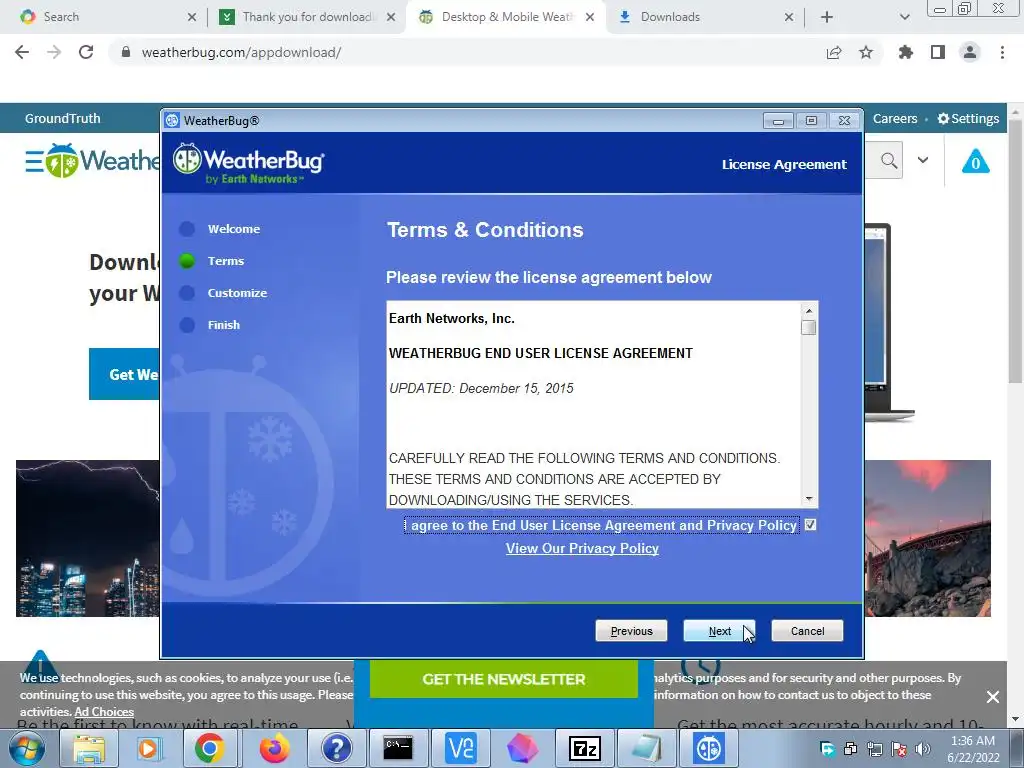Click the volume speaker tray icon
1024x768 pixels.
(923, 749)
